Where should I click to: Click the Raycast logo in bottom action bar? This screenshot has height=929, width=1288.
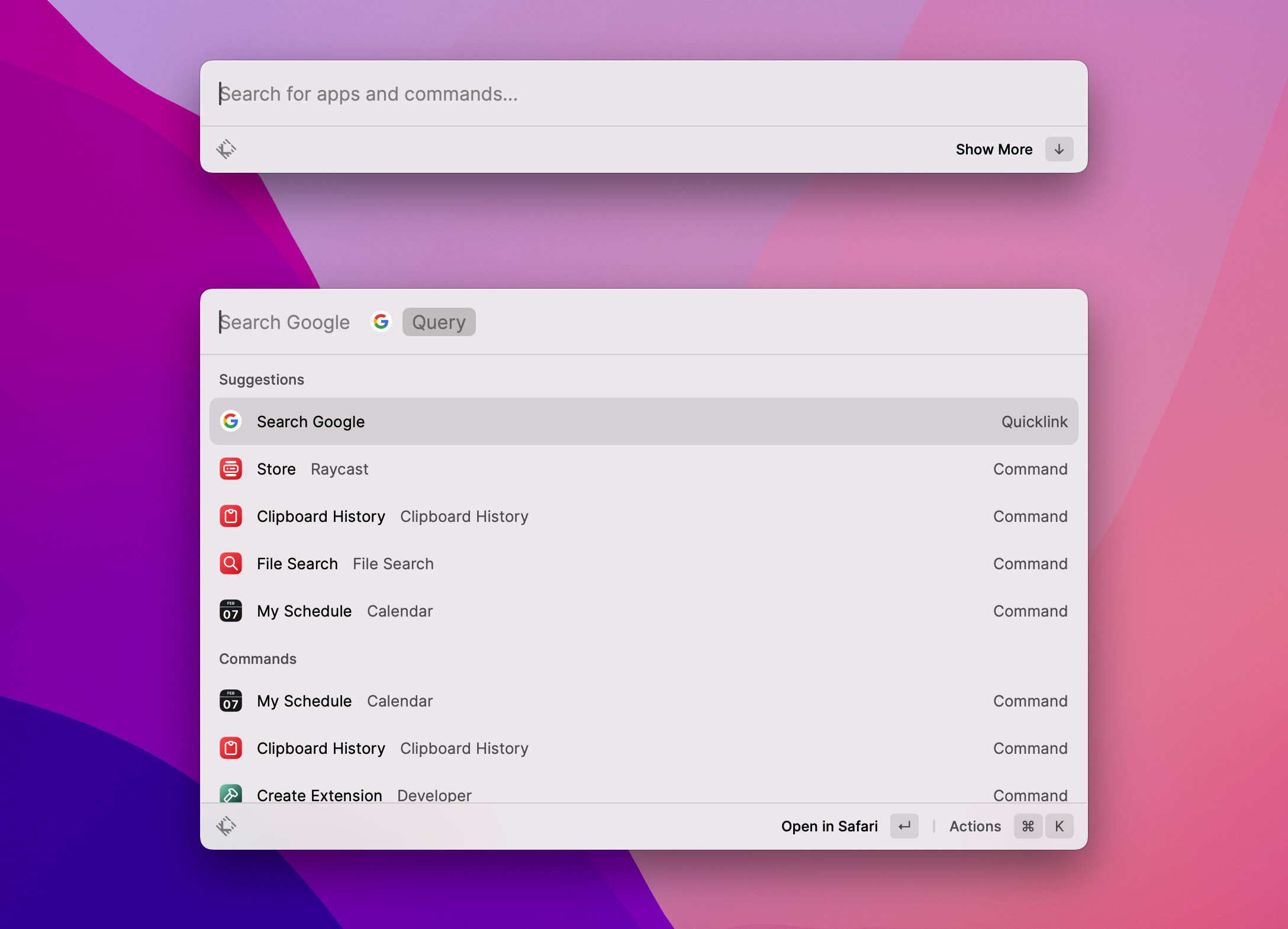click(226, 826)
